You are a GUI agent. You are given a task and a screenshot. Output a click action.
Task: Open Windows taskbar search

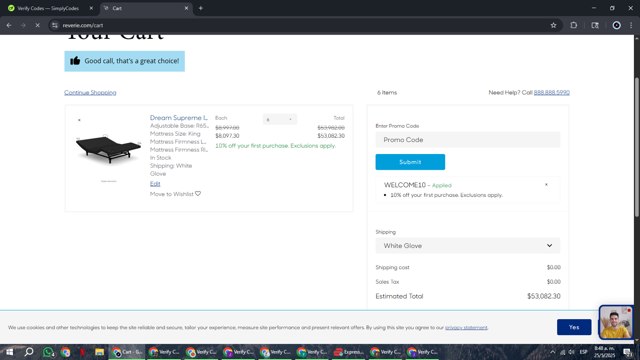[29, 352]
